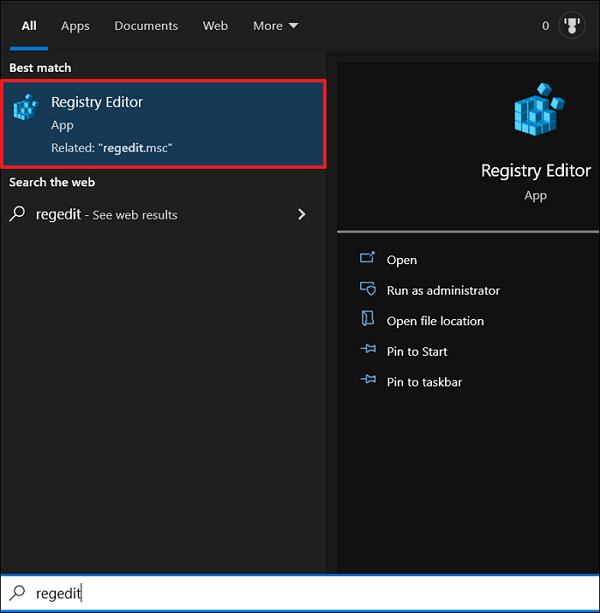Click Open in the action list
600x613 pixels.
(x=401, y=260)
